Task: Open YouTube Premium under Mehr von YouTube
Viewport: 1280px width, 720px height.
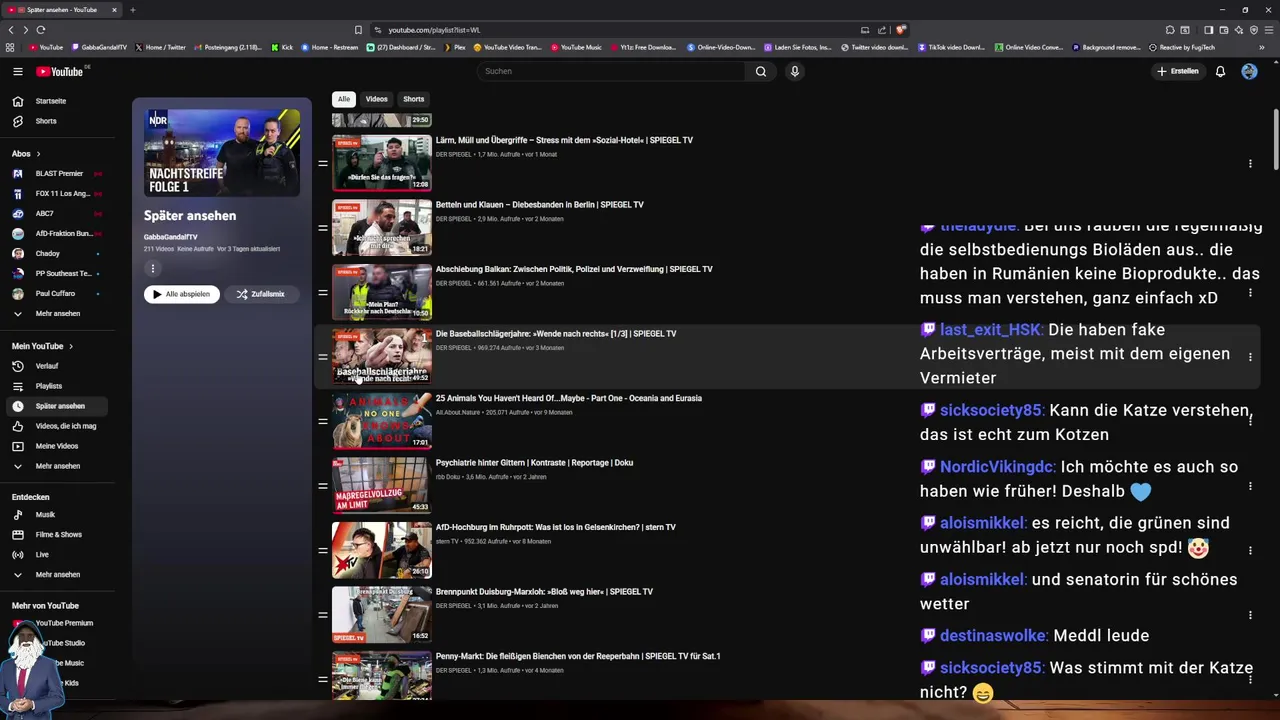Action: [62, 623]
